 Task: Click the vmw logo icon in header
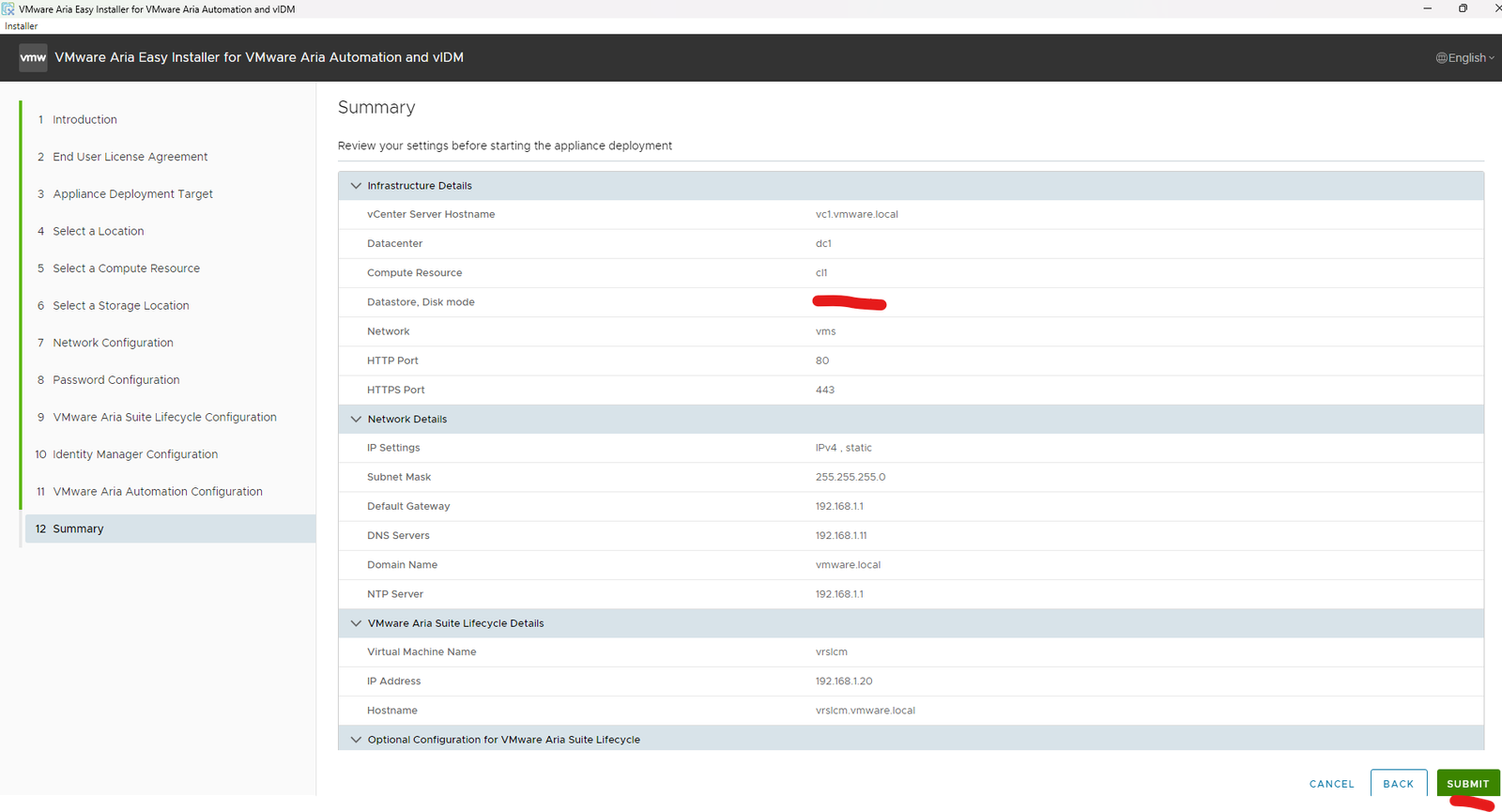(33, 57)
